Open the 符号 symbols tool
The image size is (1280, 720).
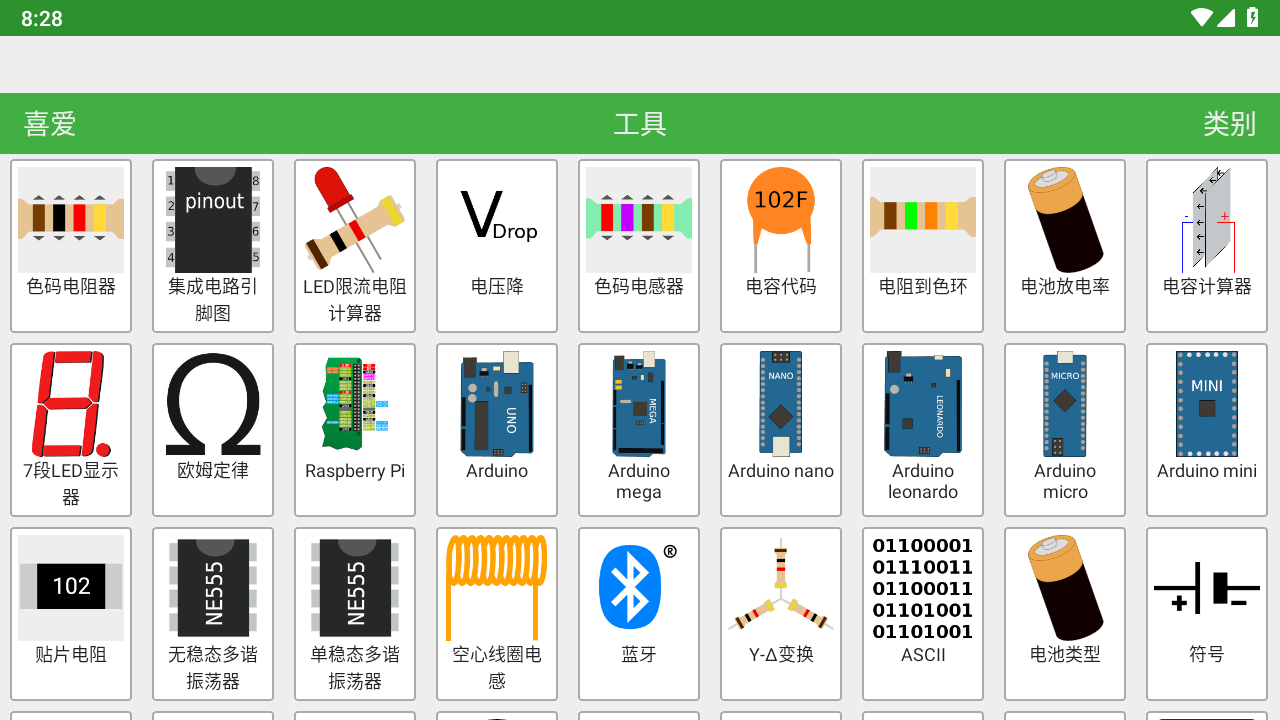(1207, 614)
